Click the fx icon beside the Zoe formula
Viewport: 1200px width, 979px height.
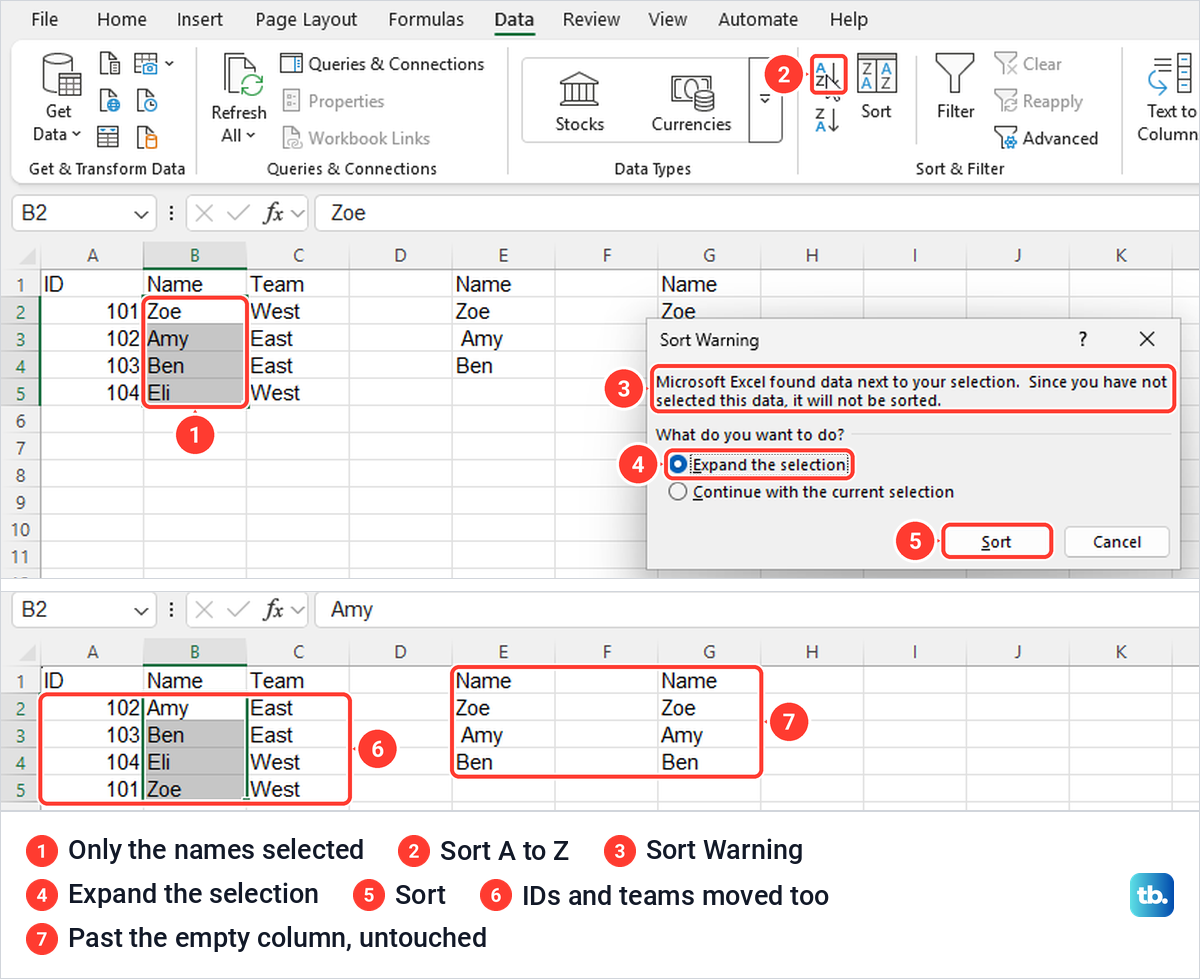273,213
